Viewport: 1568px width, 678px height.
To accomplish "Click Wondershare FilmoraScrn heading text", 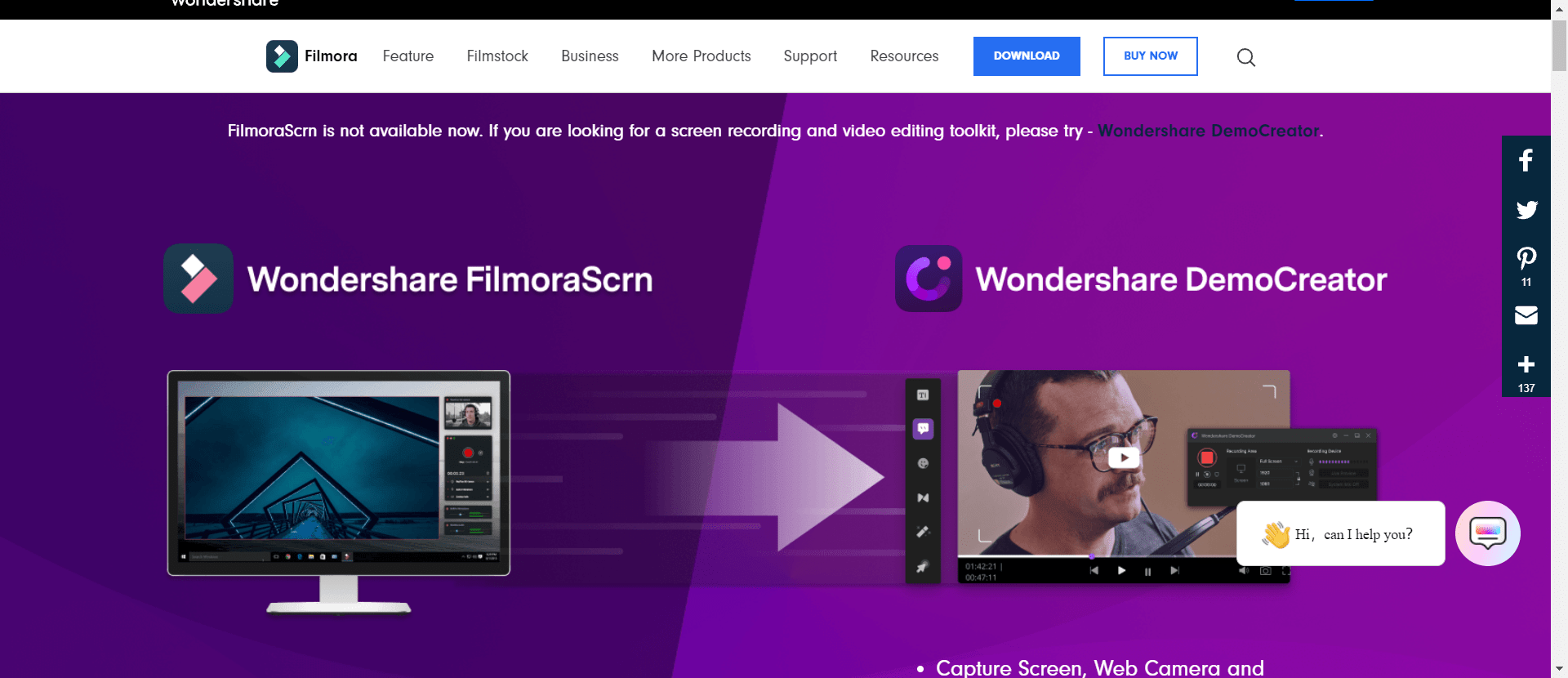I will point(450,279).
